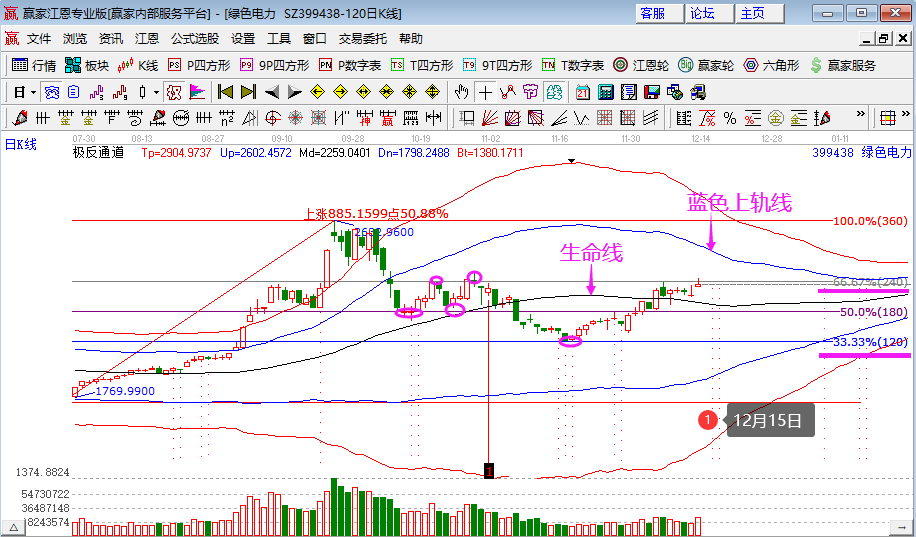Open the 设置 menu
The image size is (916, 537).
(x=243, y=39)
